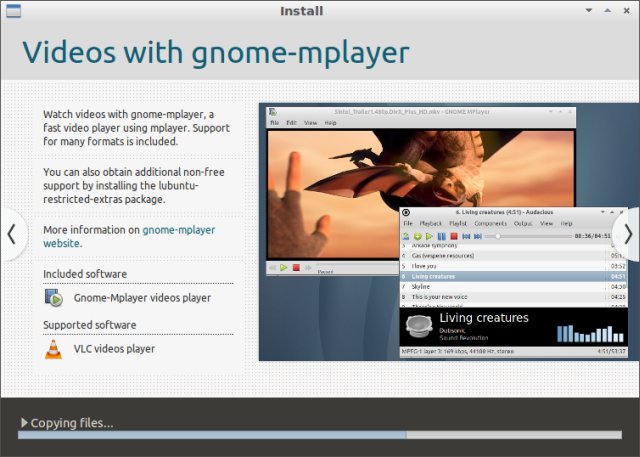Expand the Copying files details triangle
Viewport: 640px width, 457px height.
click(x=24, y=423)
